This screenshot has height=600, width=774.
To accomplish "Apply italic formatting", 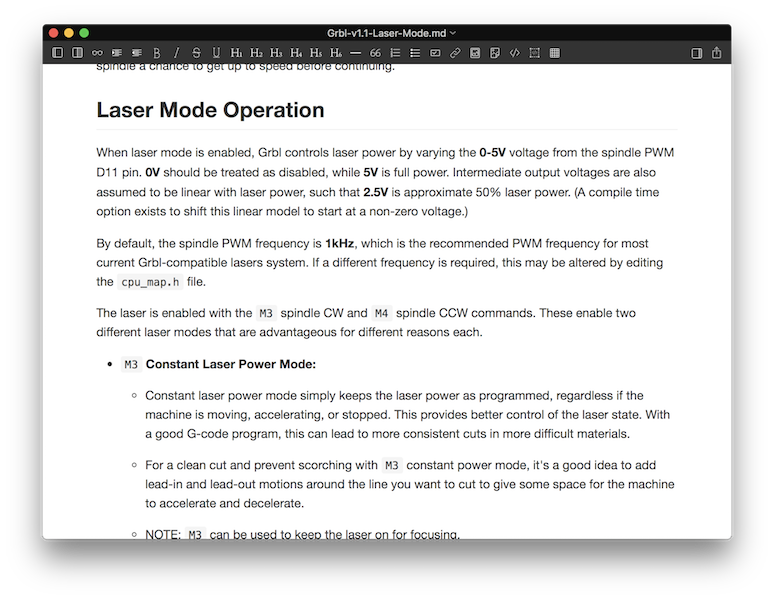I will point(176,53).
